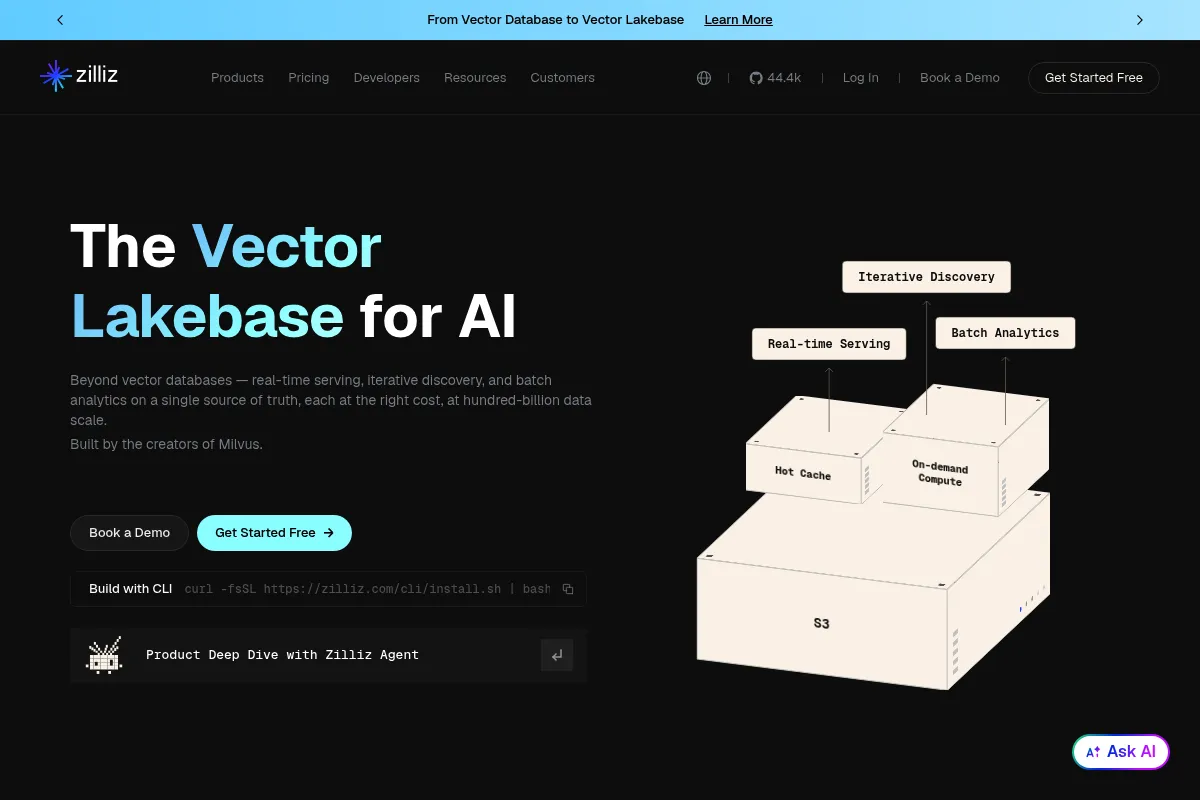Open the GitHub 44.4k stars link

pos(775,78)
